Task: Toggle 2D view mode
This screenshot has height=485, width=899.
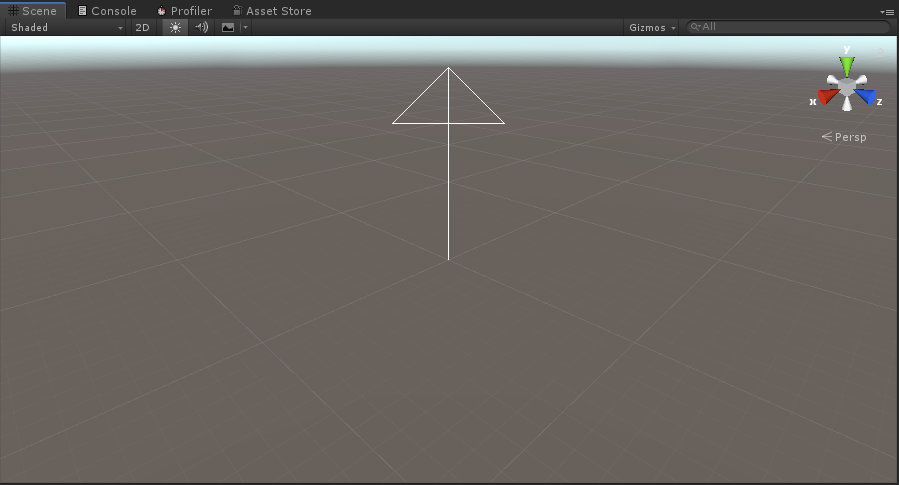Action: click(x=142, y=27)
